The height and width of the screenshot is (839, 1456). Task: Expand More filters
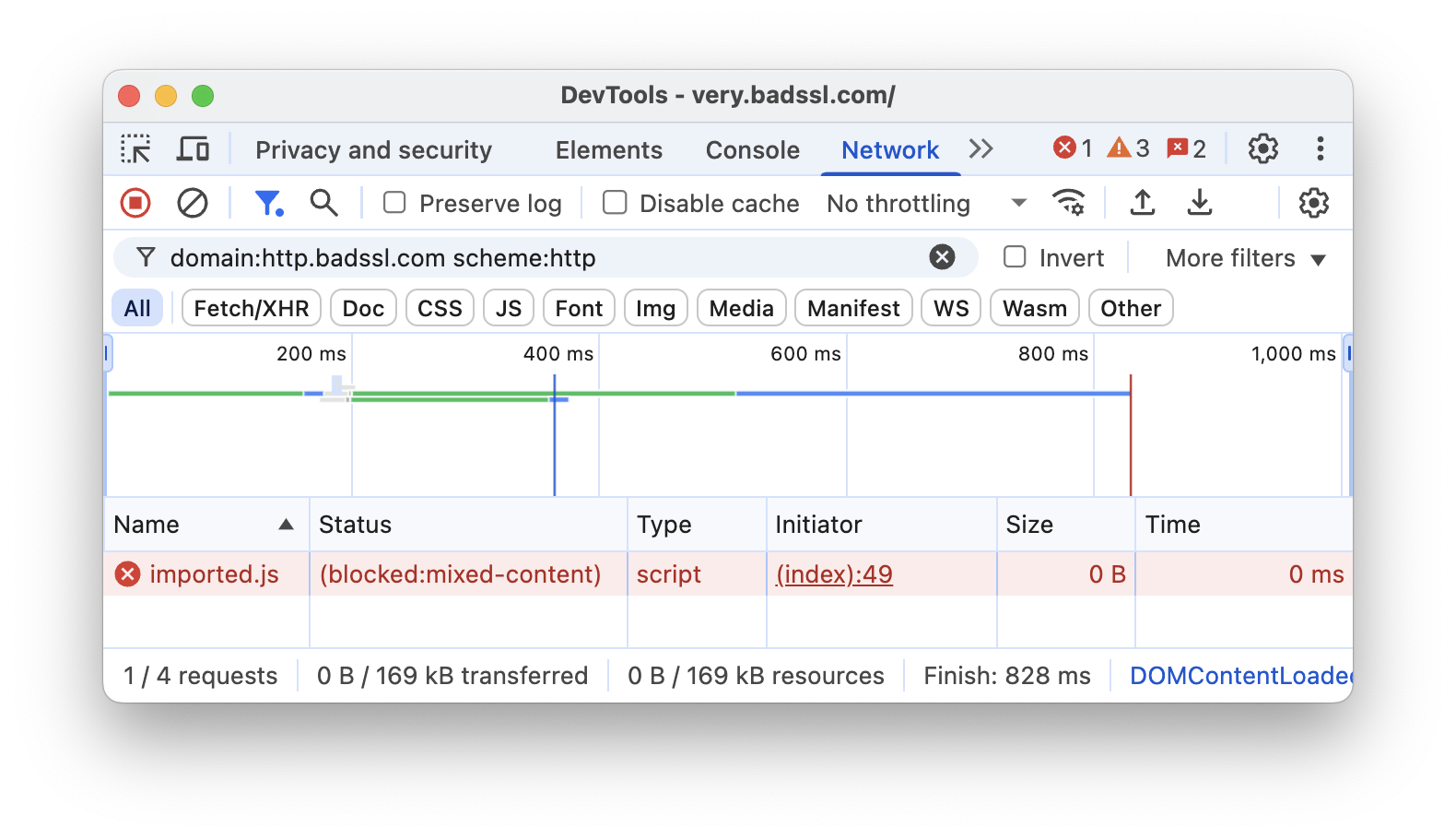point(1244,258)
